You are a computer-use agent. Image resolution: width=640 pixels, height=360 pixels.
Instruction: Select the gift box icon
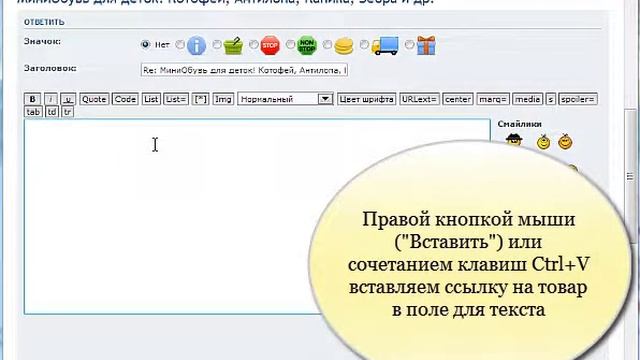coord(426,45)
